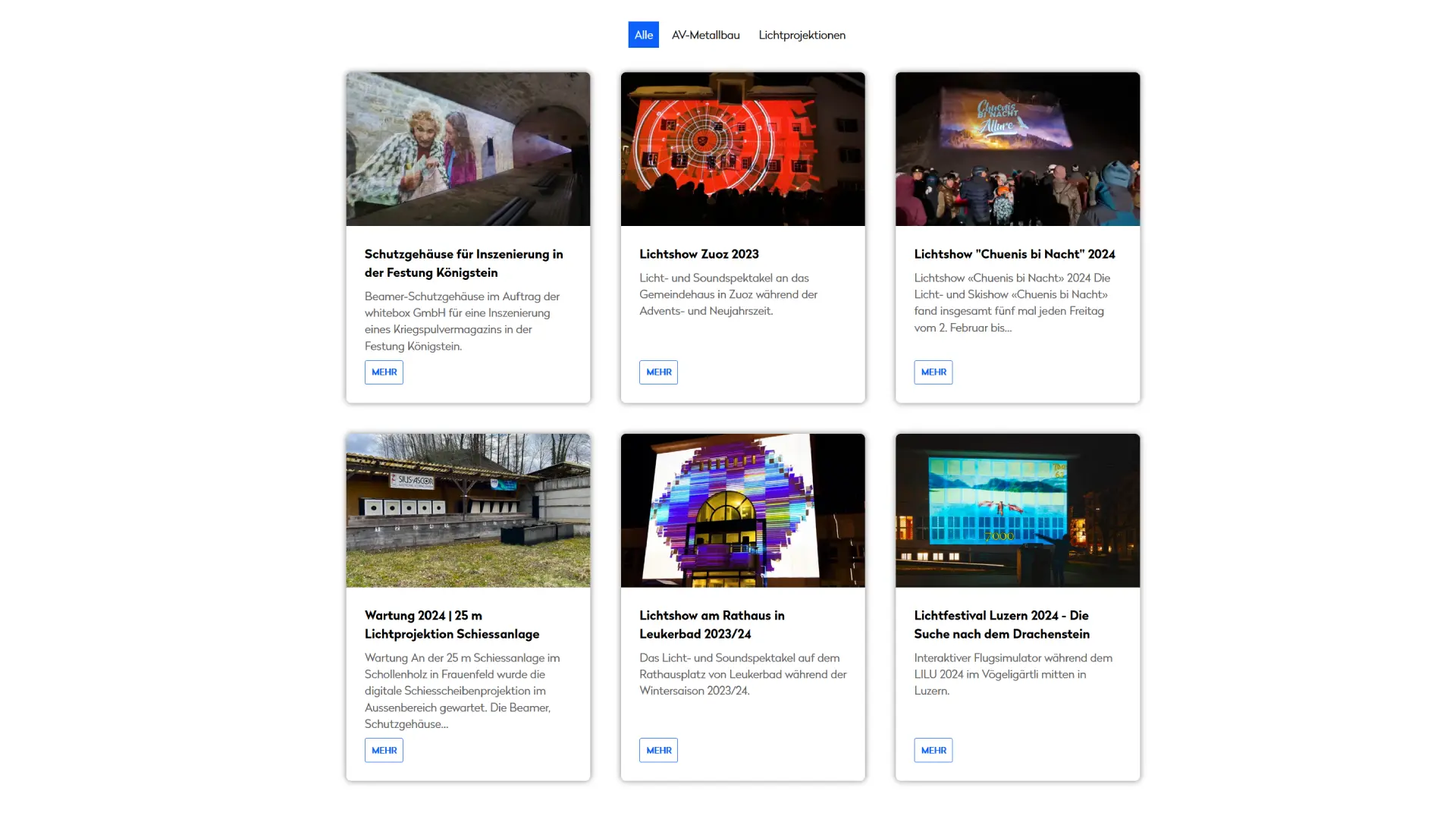Click Lichtshow am Rathaus in Leukerbad title
Screen dimensions: 1456x819
711,625
